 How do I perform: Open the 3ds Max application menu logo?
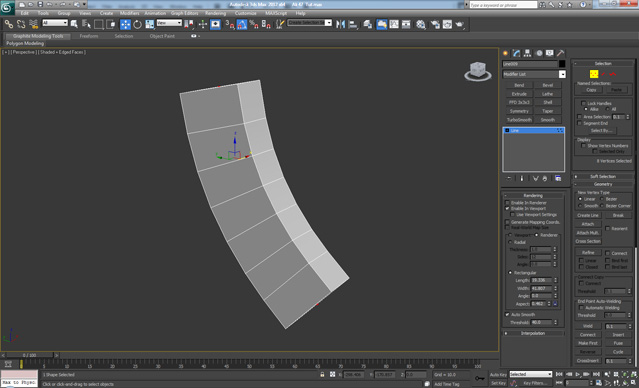point(7,7)
